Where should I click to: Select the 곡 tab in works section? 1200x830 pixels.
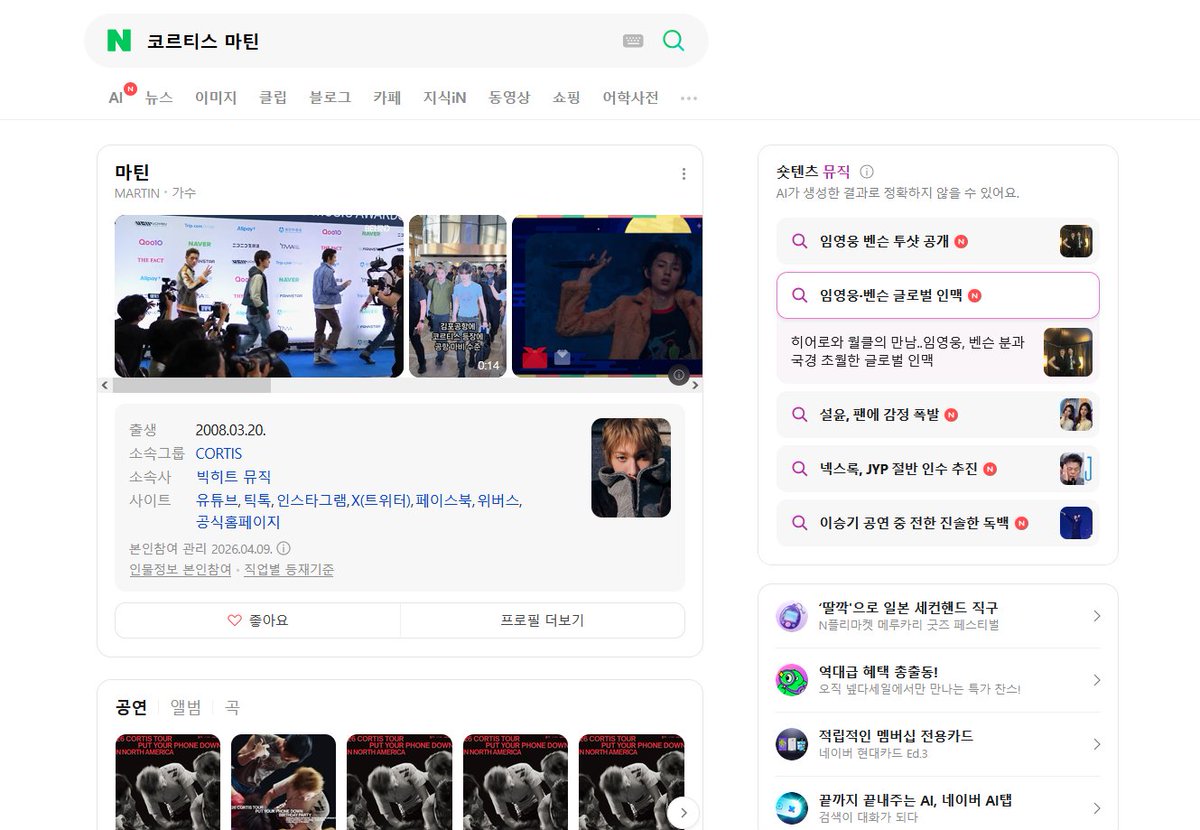232,707
